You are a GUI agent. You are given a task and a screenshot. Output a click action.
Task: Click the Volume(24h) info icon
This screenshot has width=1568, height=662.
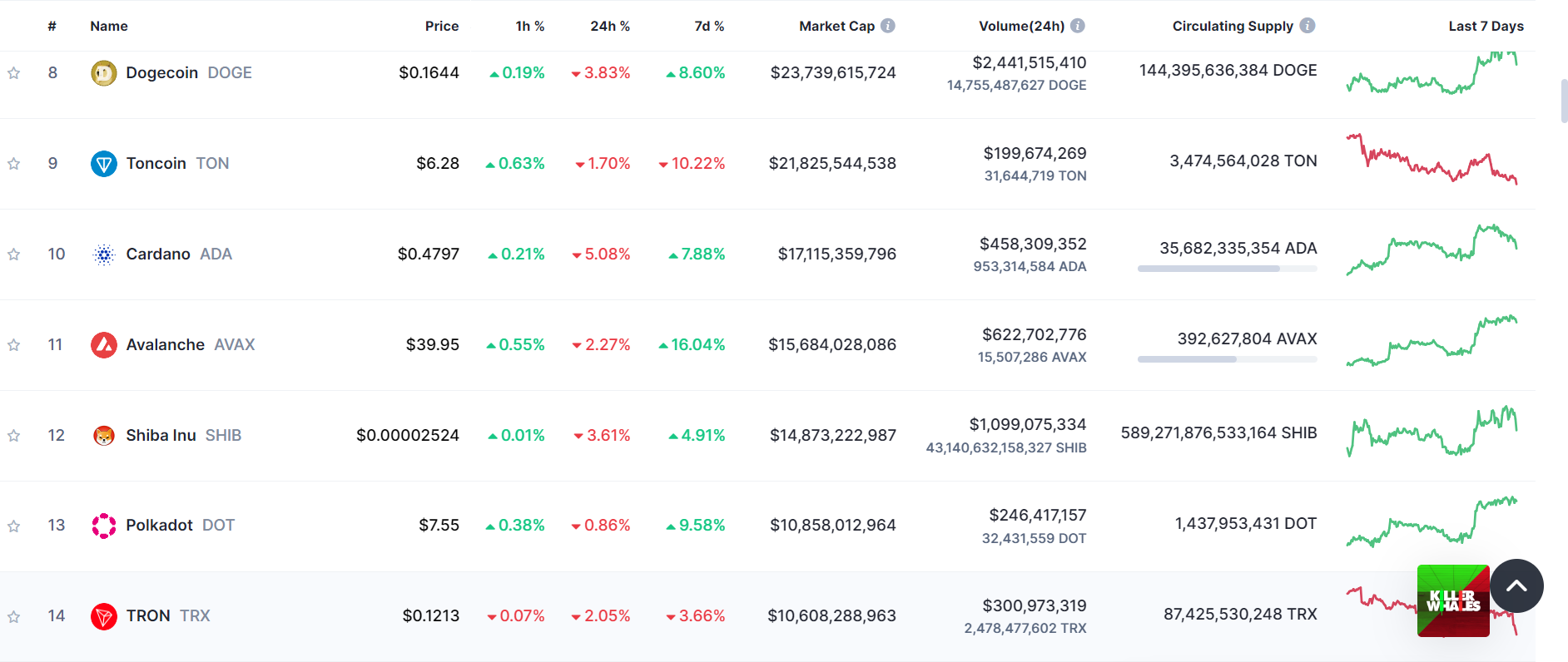tap(1078, 26)
